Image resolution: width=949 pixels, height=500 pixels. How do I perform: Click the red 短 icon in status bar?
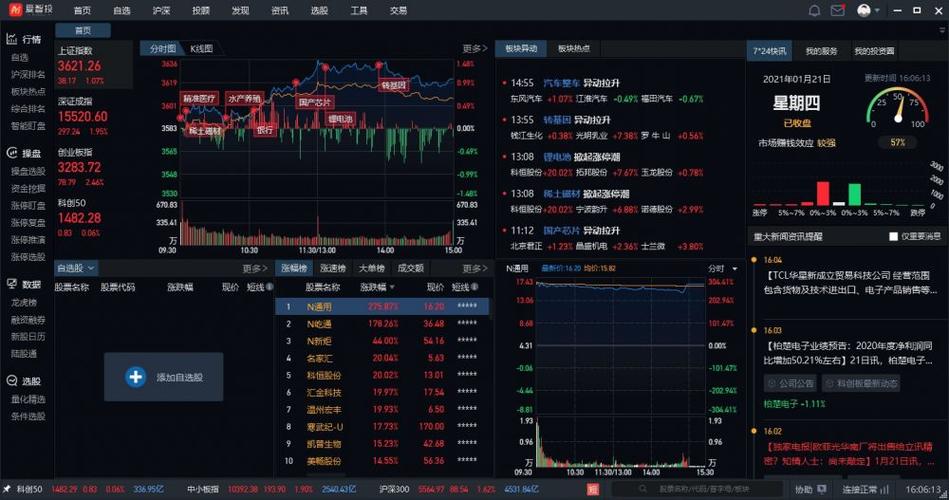tap(593, 489)
